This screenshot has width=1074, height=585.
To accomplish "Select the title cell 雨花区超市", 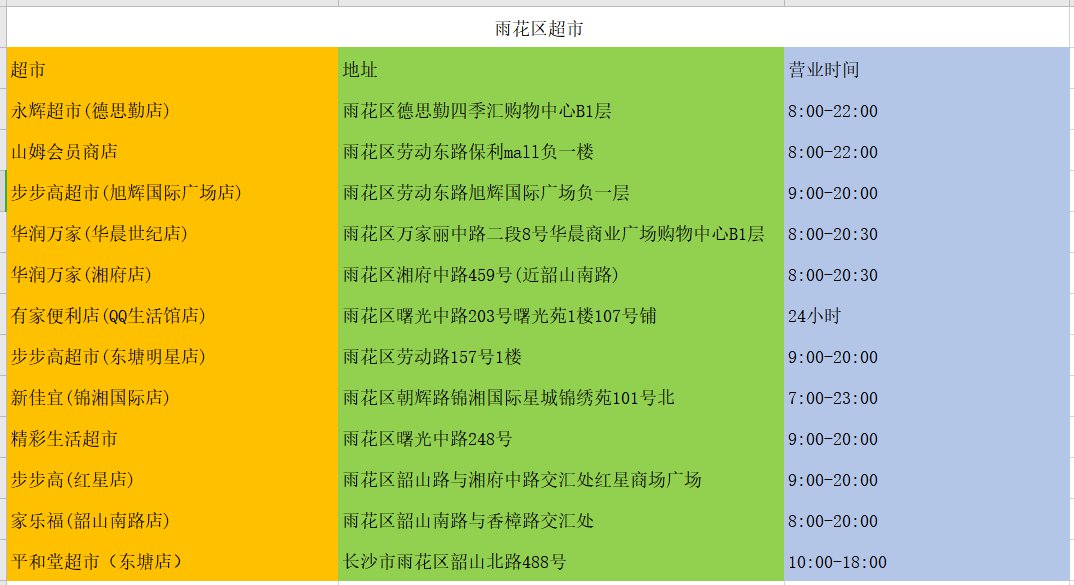I will 538,28.
